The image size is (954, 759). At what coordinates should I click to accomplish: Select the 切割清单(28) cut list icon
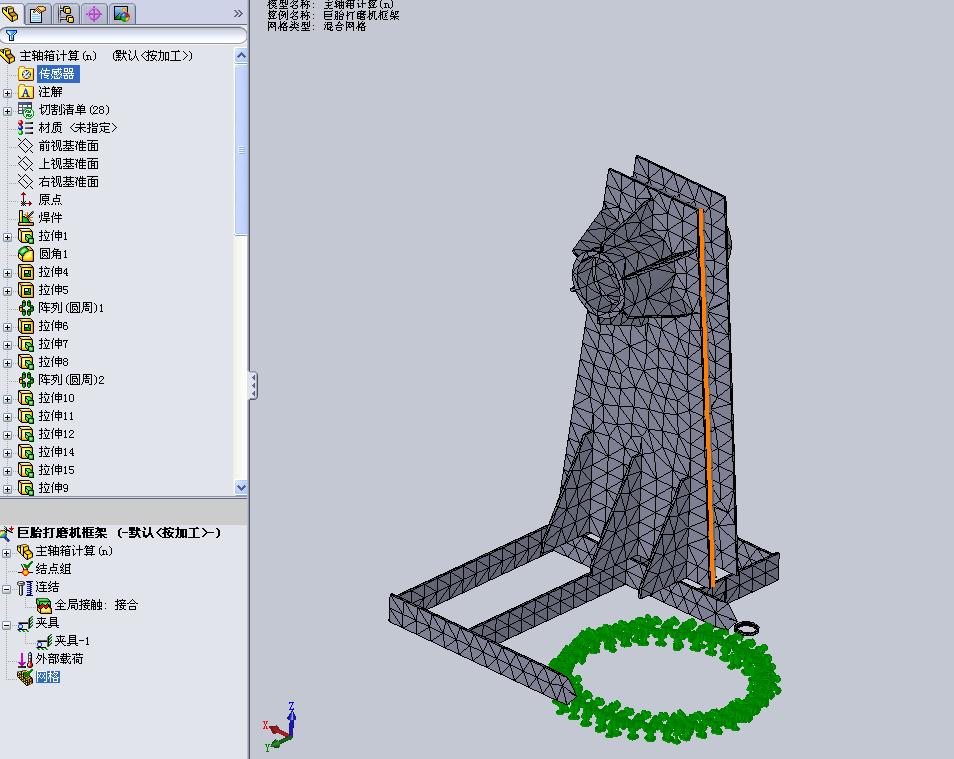(26, 110)
